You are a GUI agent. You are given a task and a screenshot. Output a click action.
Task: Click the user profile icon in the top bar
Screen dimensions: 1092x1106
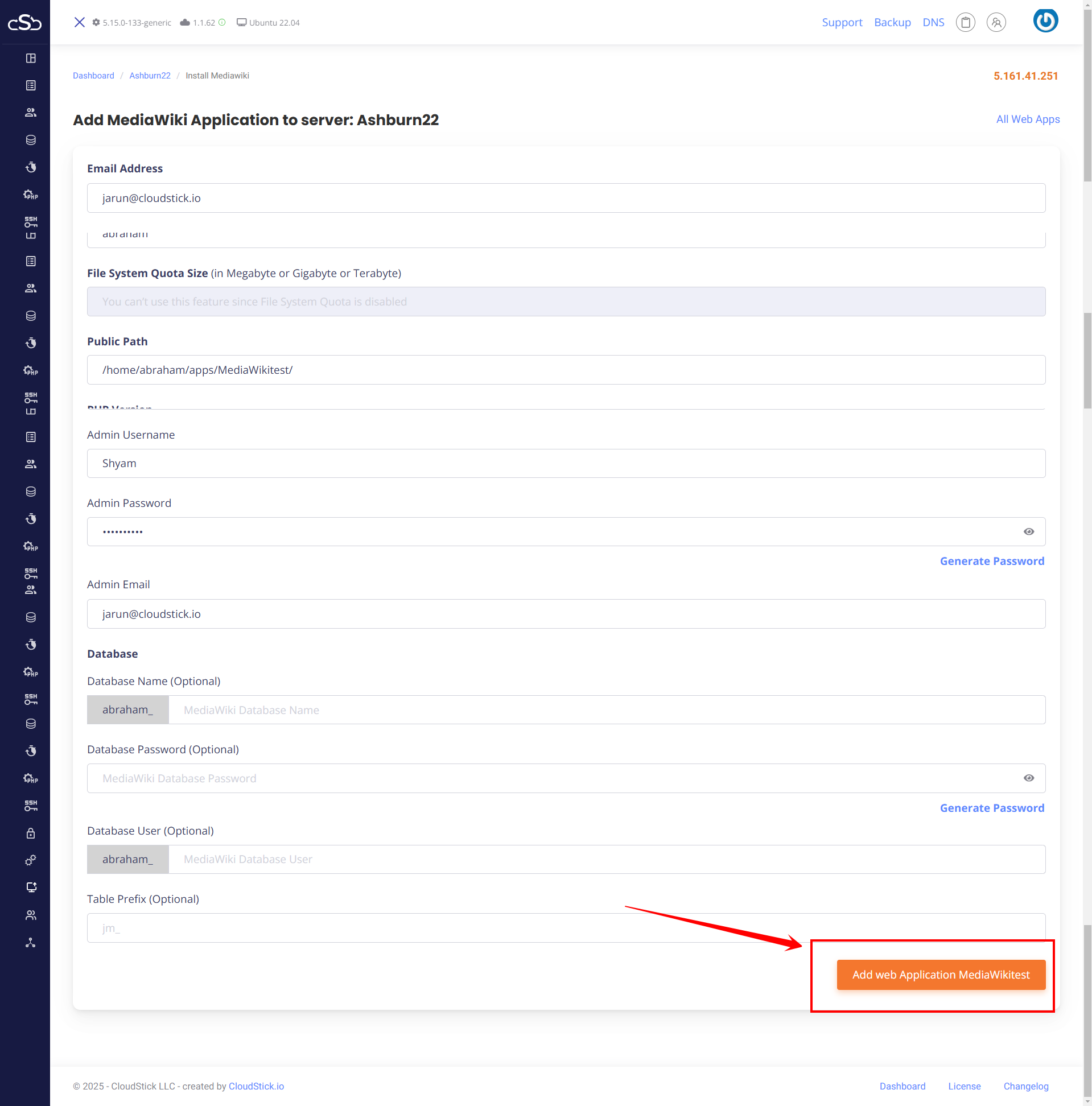(996, 22)
